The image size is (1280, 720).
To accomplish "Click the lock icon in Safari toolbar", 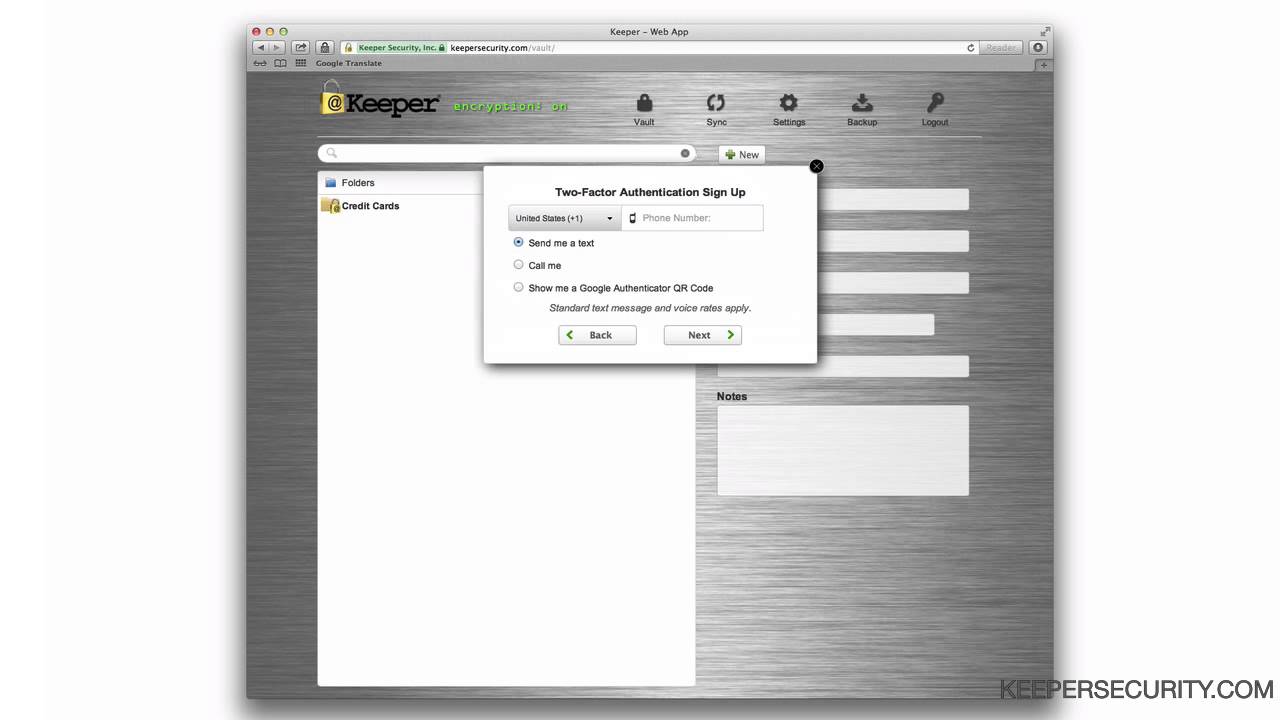I will (x=325, y=47).
